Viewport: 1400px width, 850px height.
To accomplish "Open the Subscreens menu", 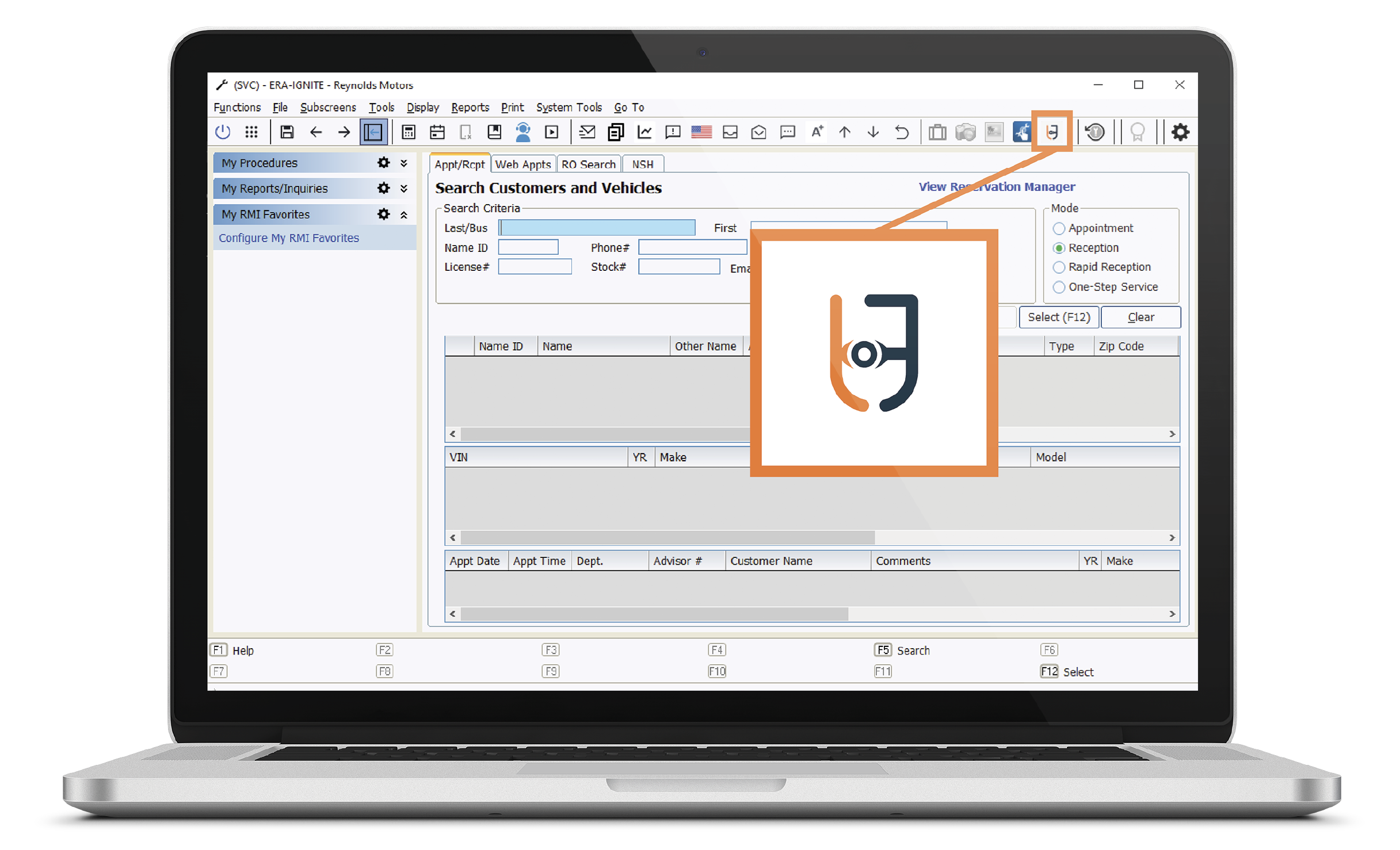I will click(328, 108).
